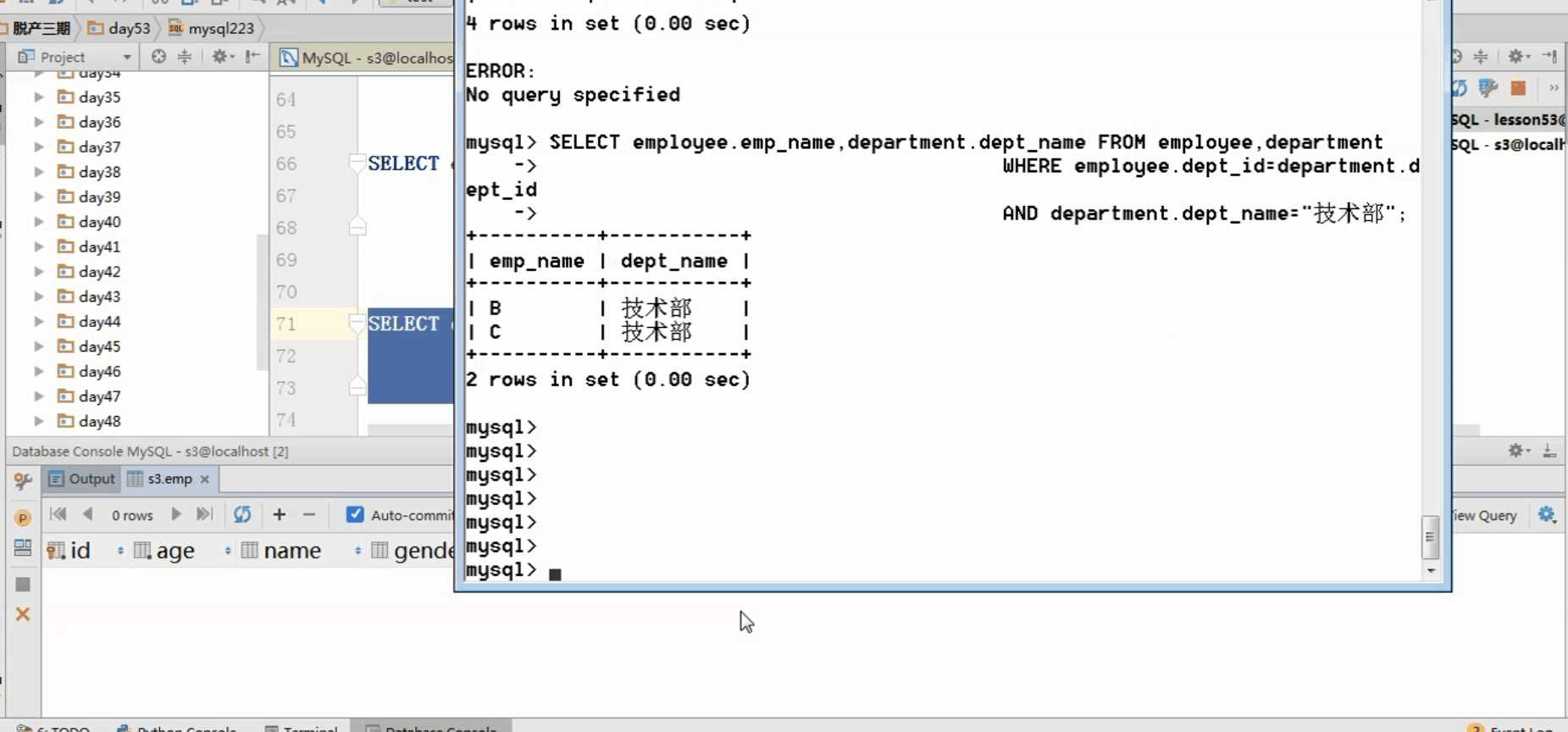Click hide/download icon of Database Console panel
This screenshot has height=732, width=1568.
coord(1549,451)
